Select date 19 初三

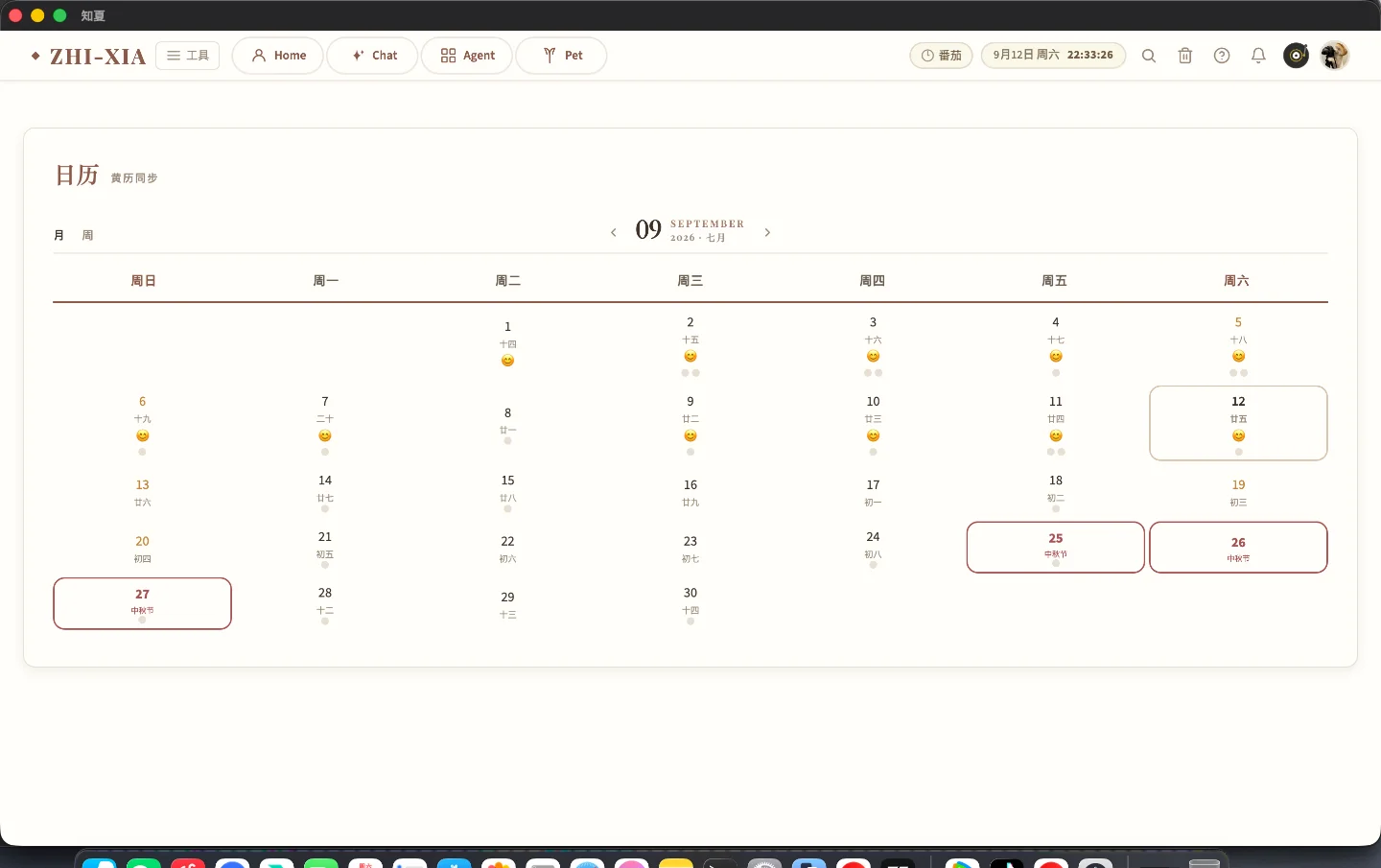[1238, 491]
